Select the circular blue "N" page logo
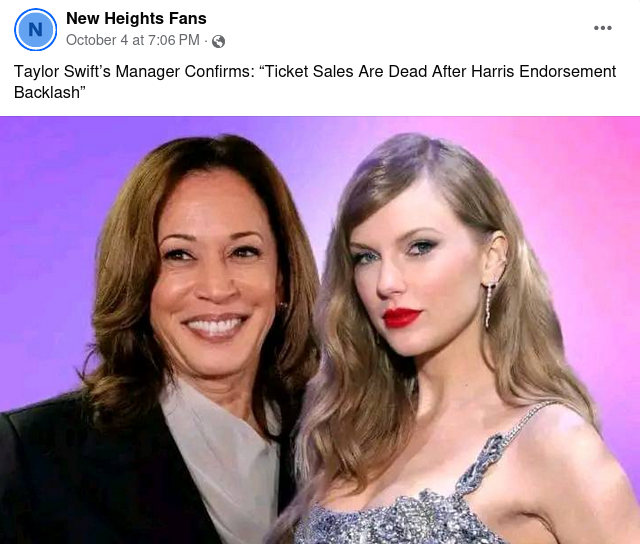This screenshot has height=544, width=640. (35, 29)
